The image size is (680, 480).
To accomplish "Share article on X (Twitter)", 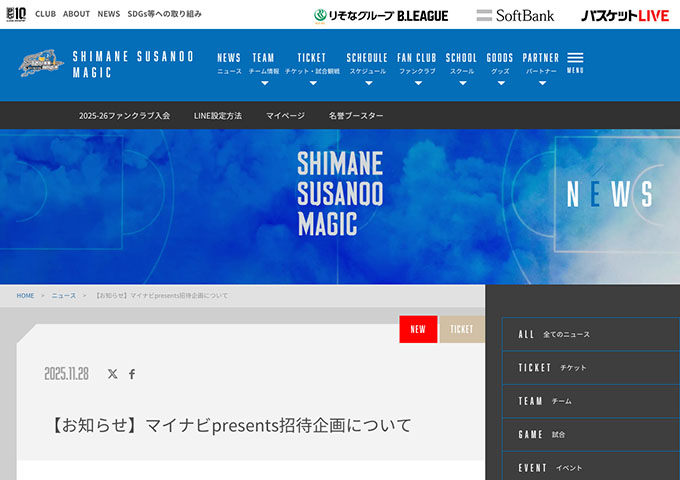I will coord(112,374).
